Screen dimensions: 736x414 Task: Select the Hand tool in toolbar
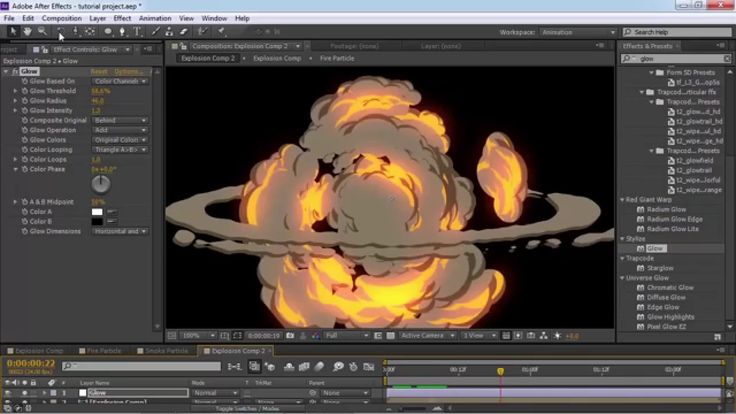28,31
